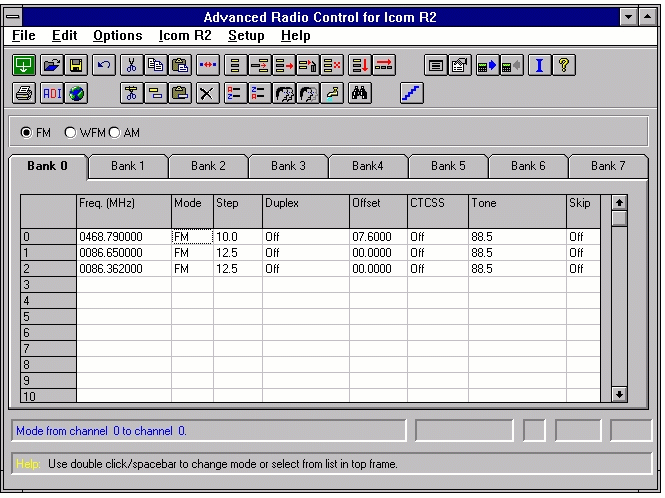Click the water faucet icon
The height and width of the screenshot is (498, 665).
(332, 93)
